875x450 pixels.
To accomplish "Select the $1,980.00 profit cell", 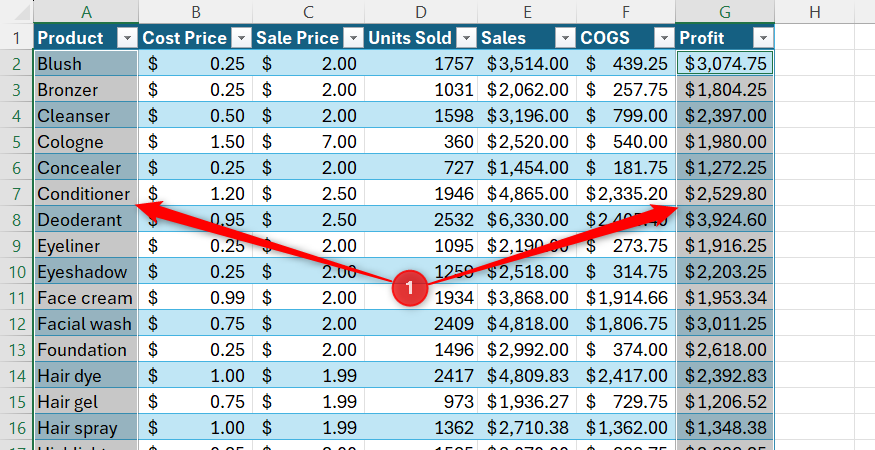I will tap(725, 142).
